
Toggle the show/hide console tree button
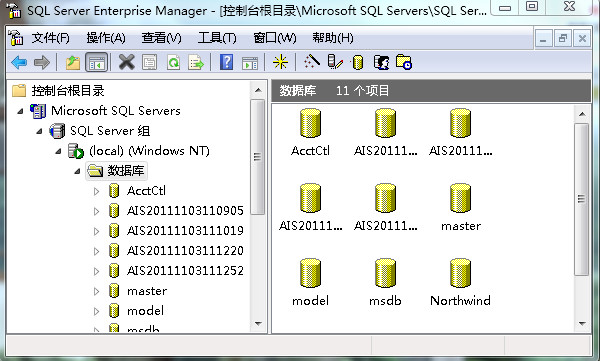[x=97, y=62]
